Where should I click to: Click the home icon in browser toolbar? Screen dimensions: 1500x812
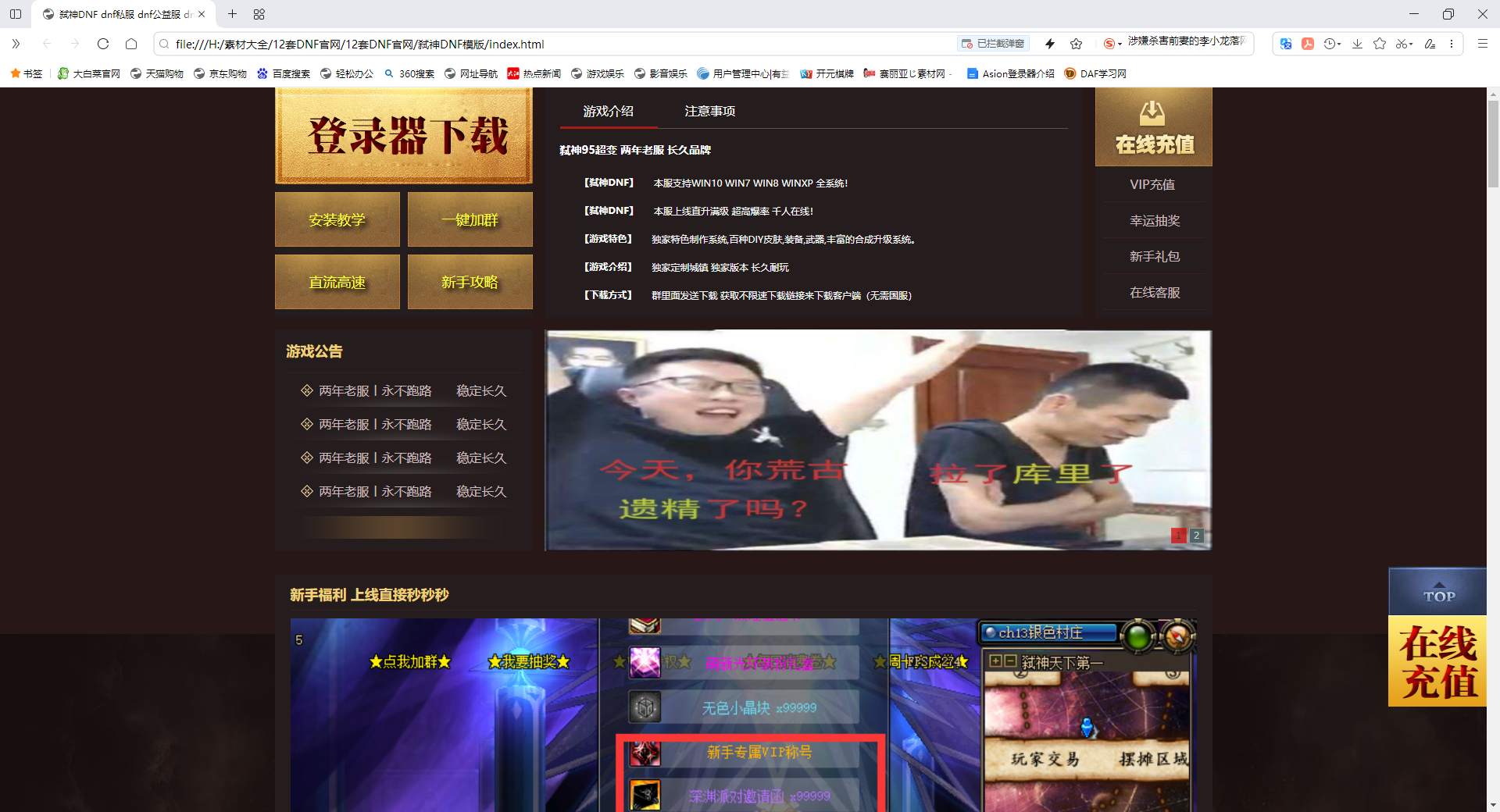point(131,44)
